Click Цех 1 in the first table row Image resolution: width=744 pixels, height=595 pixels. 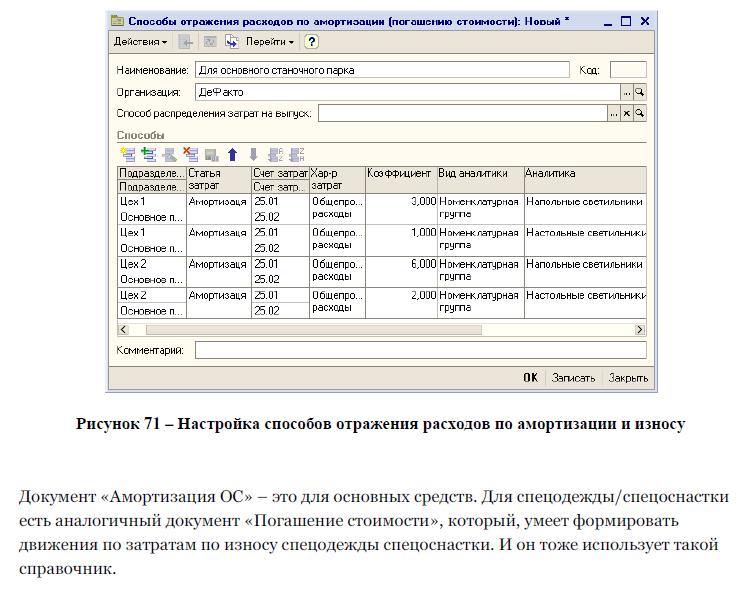point(132,201)
